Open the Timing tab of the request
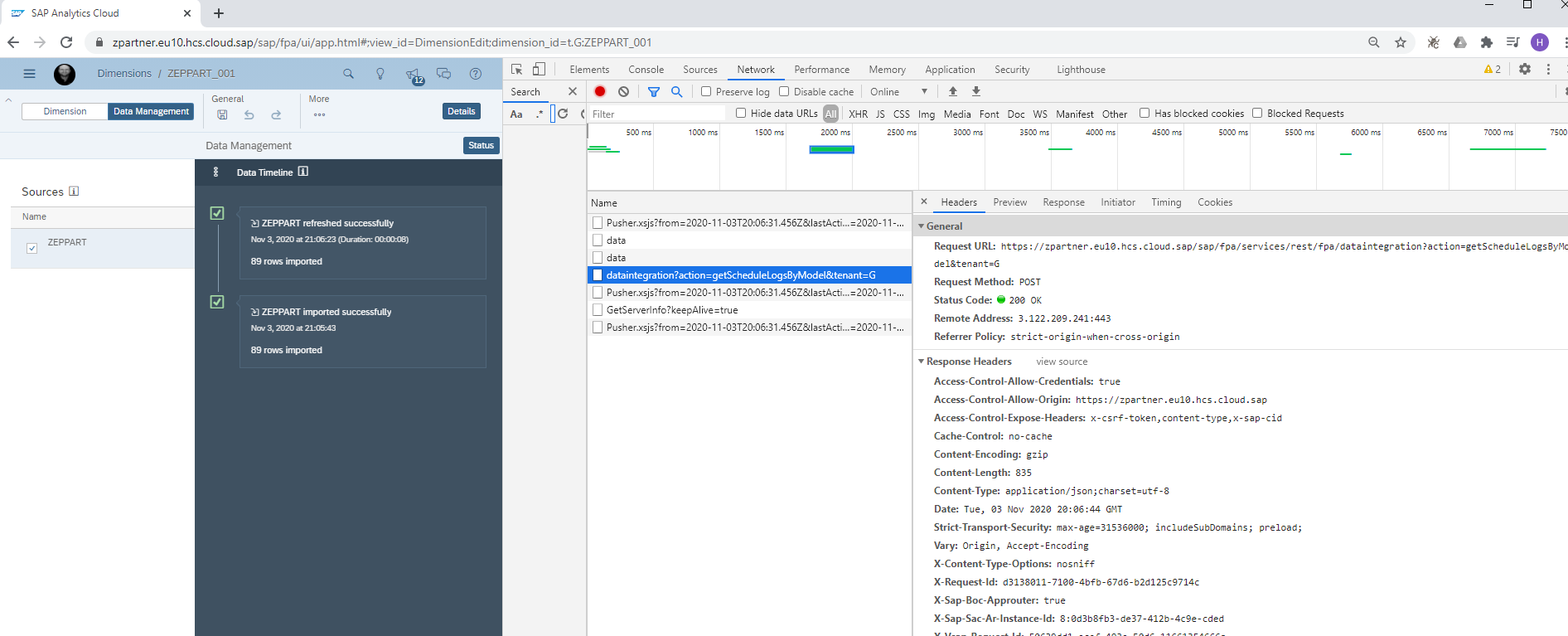Screen dimensions: 1568x636 click(x=1166, y=202)
